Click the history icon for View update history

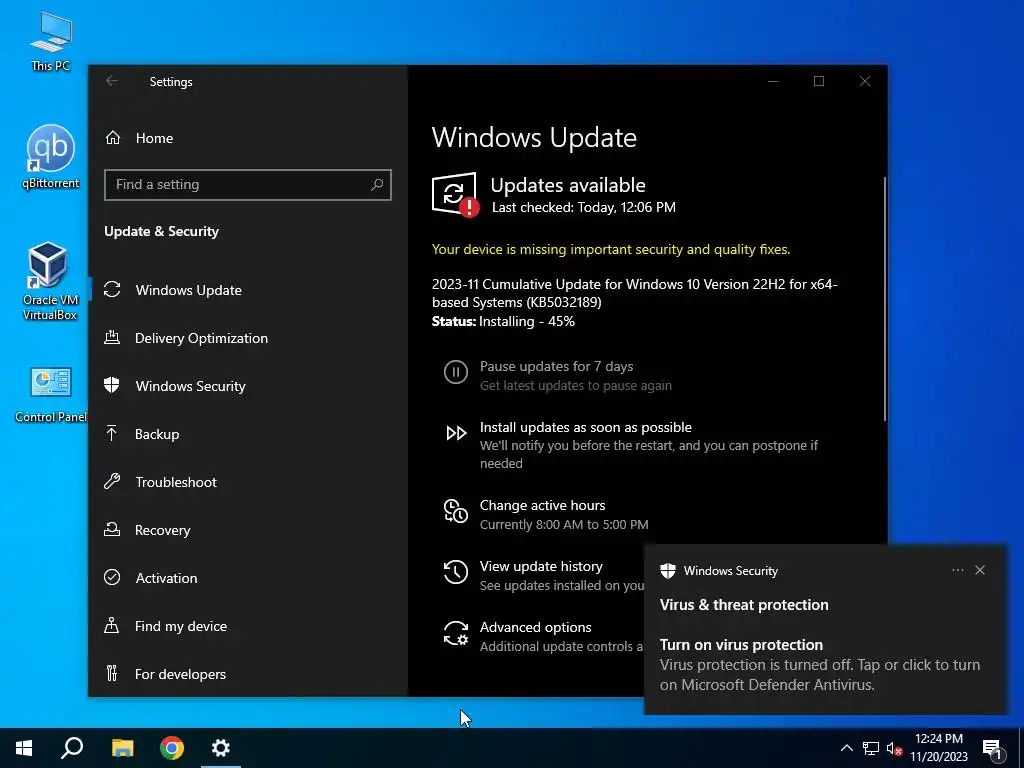click(x=456, y=572)
